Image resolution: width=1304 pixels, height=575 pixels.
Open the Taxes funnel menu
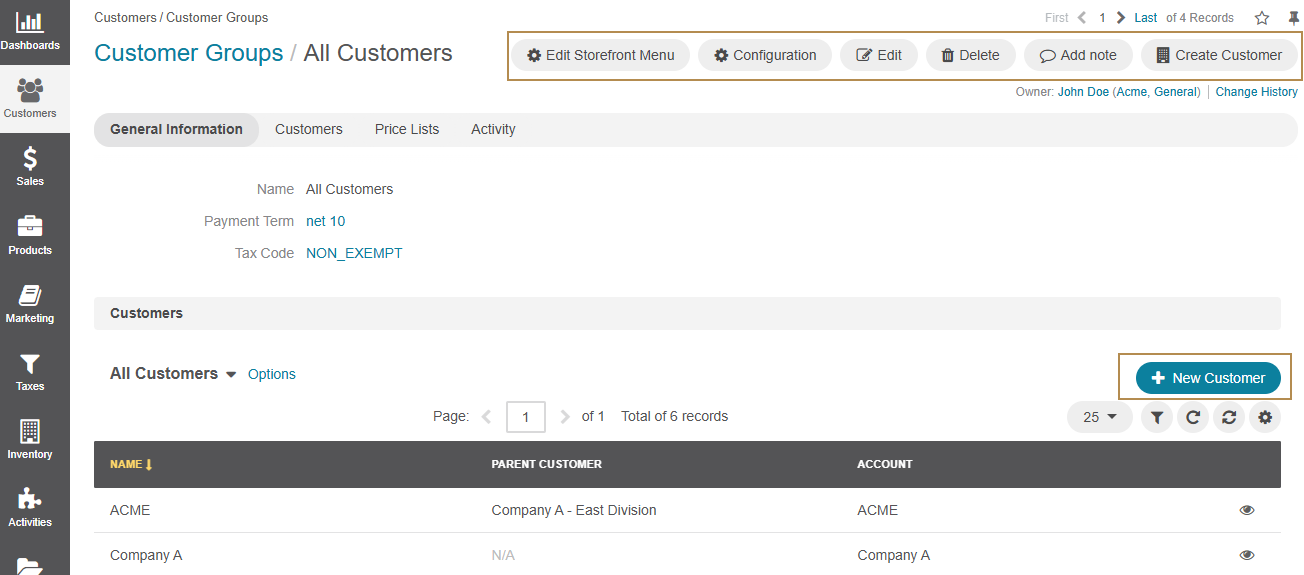30,371
